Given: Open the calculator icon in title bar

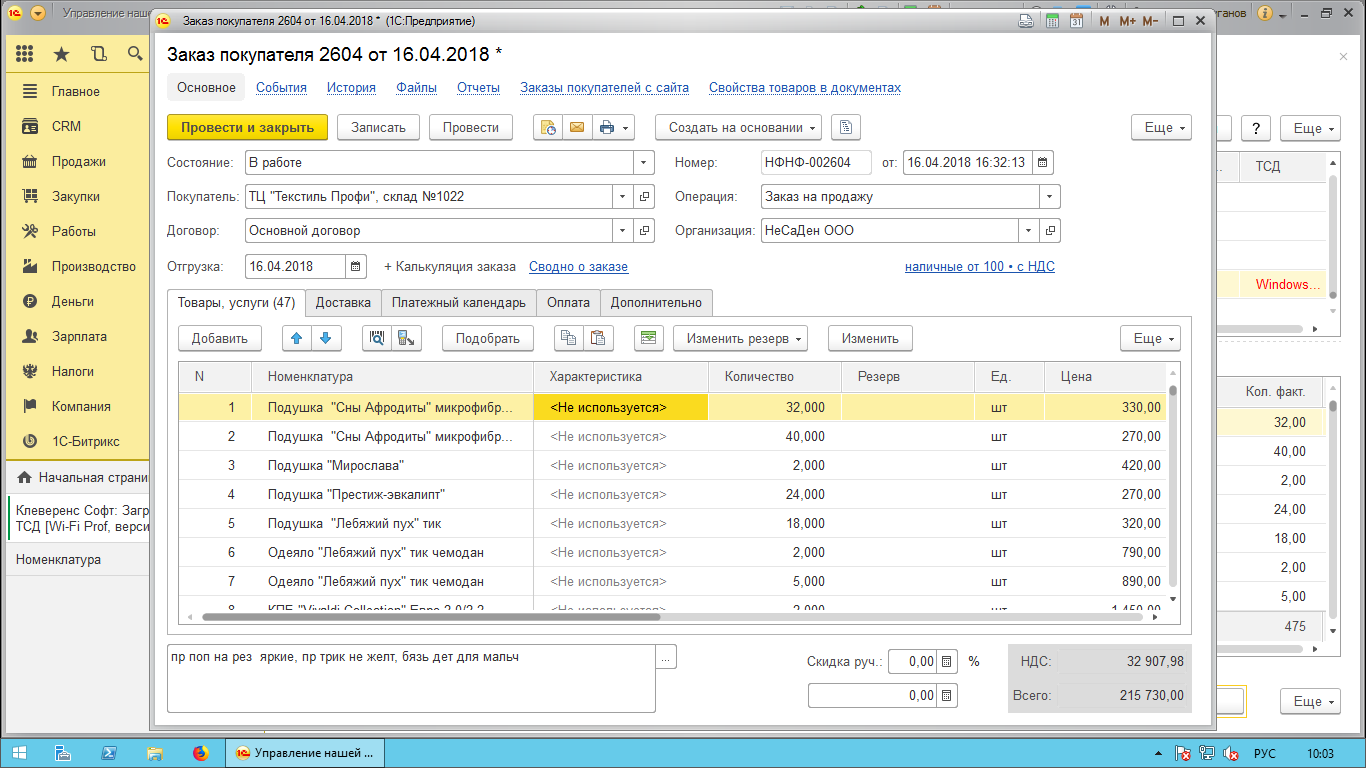Looking at the screenshot, I should tap(1052, 21).
